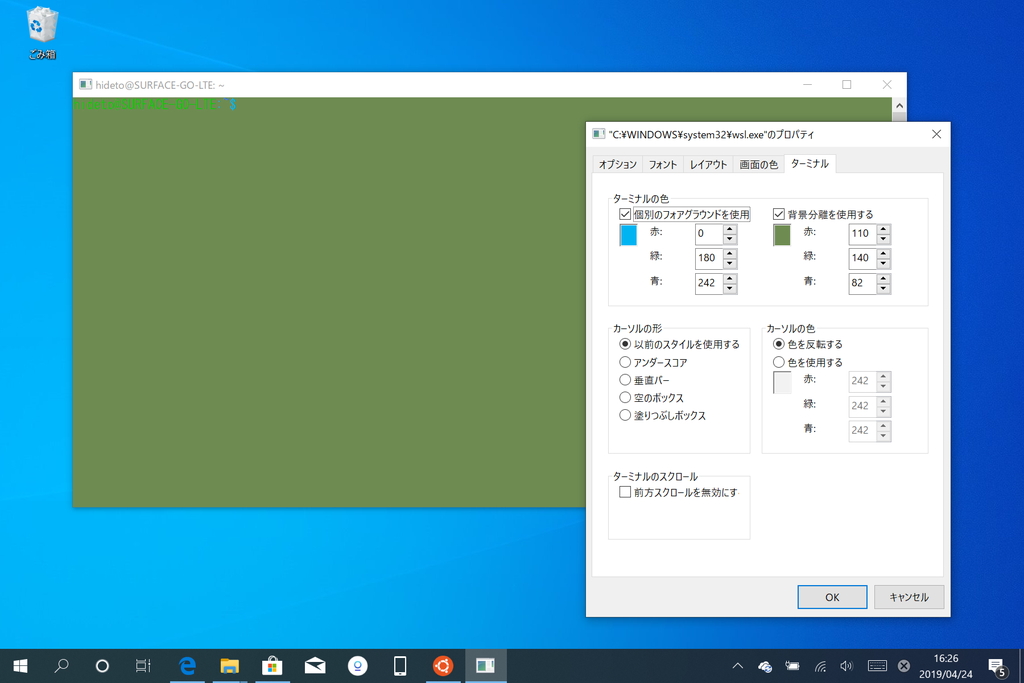Select 色を使用する cursor color option
The width and height of the screenshot is (1024, 683).
click(x=778, y=362)
